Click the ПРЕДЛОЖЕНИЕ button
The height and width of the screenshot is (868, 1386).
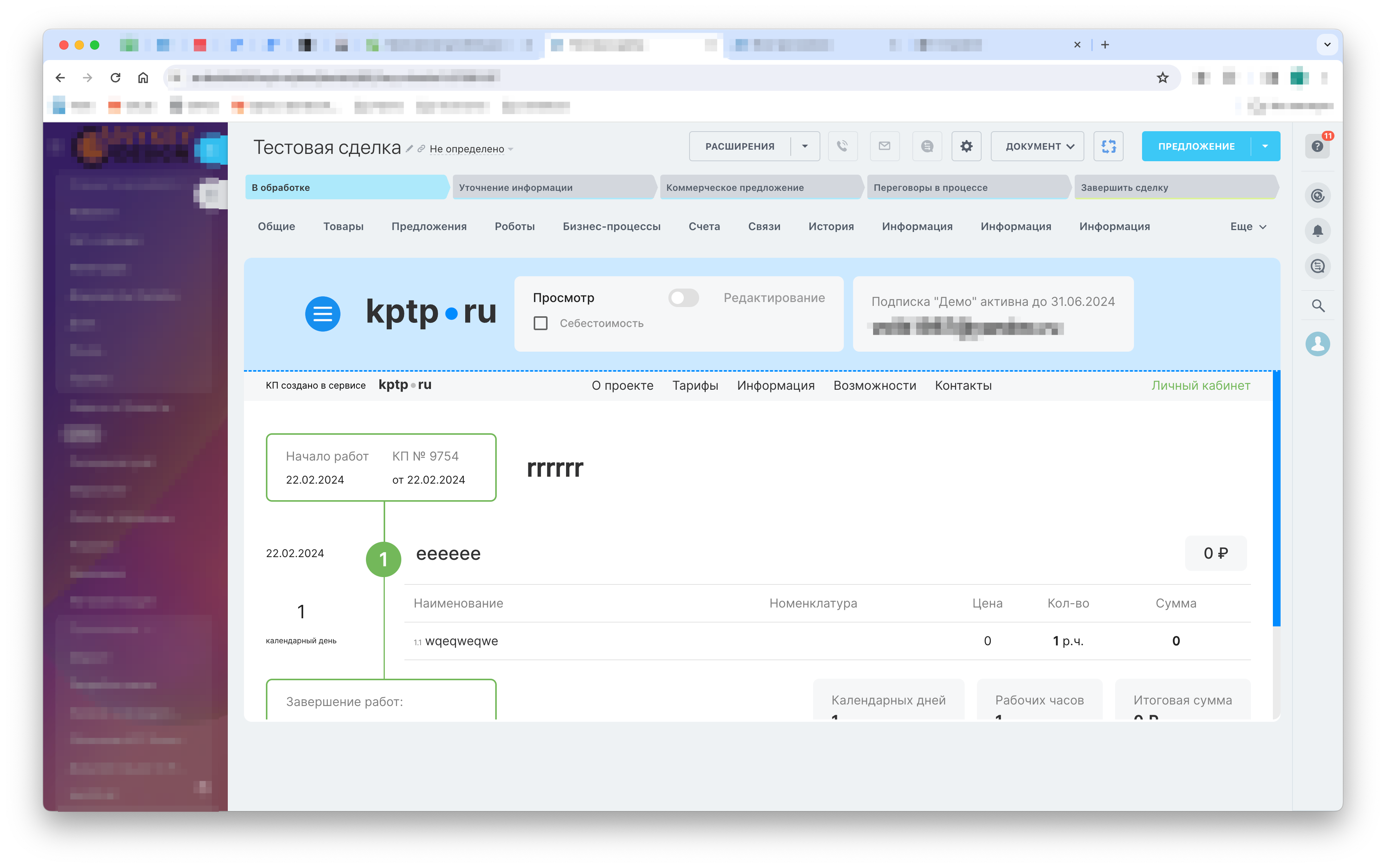(x=1196, y=146)
